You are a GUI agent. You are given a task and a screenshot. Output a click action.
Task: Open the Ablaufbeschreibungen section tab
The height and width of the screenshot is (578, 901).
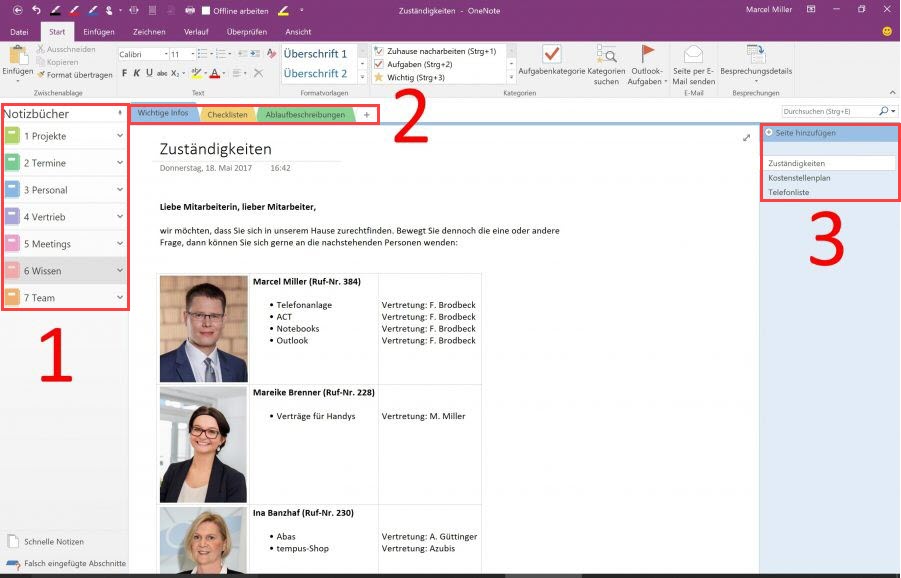pos(305,114)
